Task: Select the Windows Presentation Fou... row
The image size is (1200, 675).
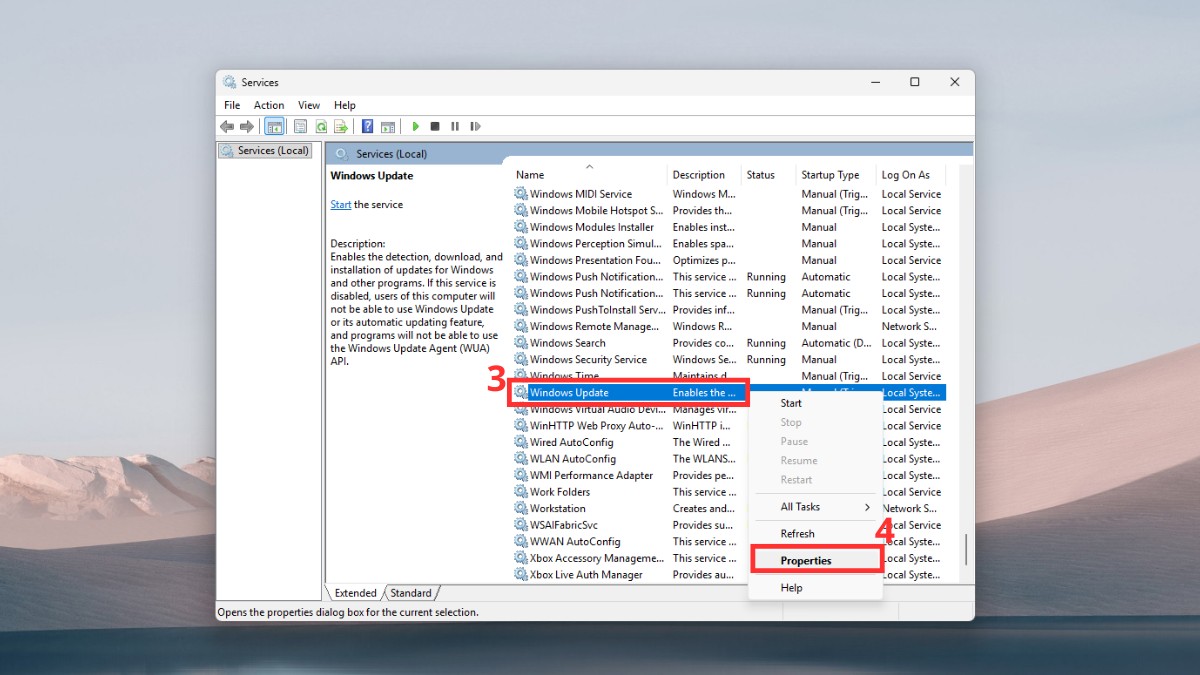Action: [x=728, y=260]
